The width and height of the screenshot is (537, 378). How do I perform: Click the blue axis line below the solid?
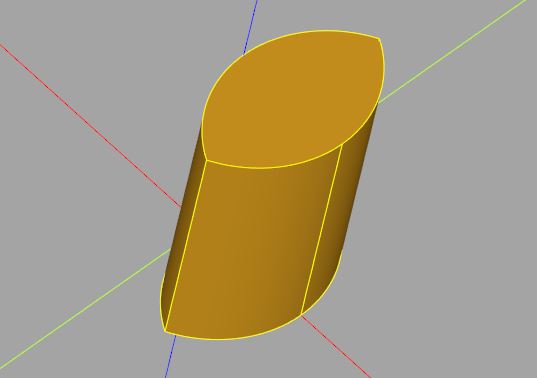tap(171, 356)
